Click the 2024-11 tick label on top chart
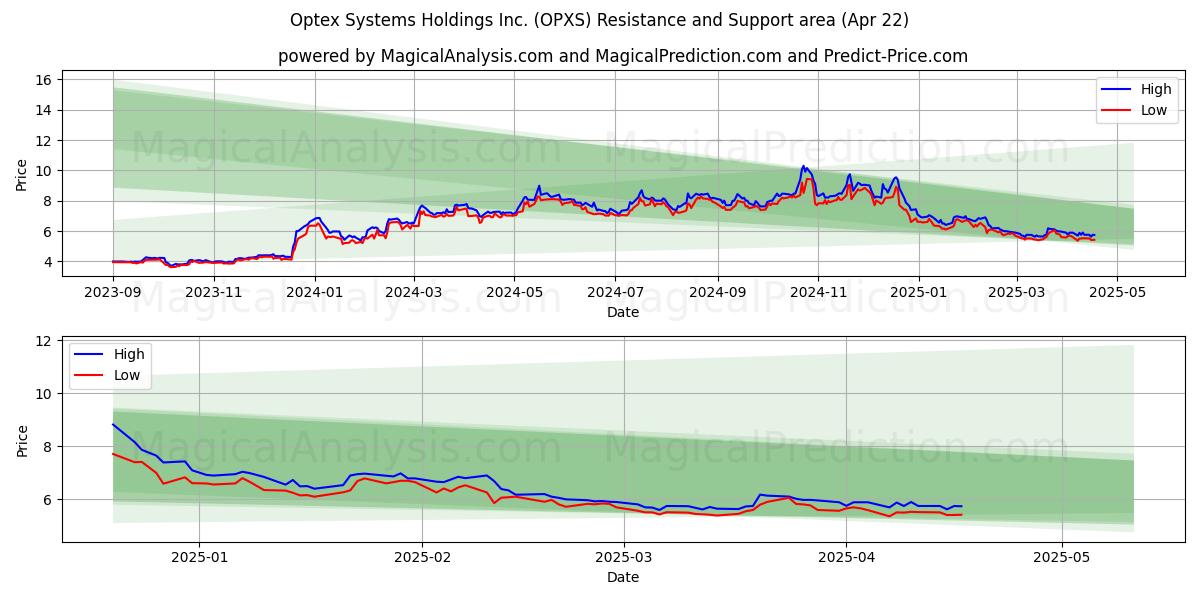The width and height of the screenshot is (1200, 600). tap(819, 292)
